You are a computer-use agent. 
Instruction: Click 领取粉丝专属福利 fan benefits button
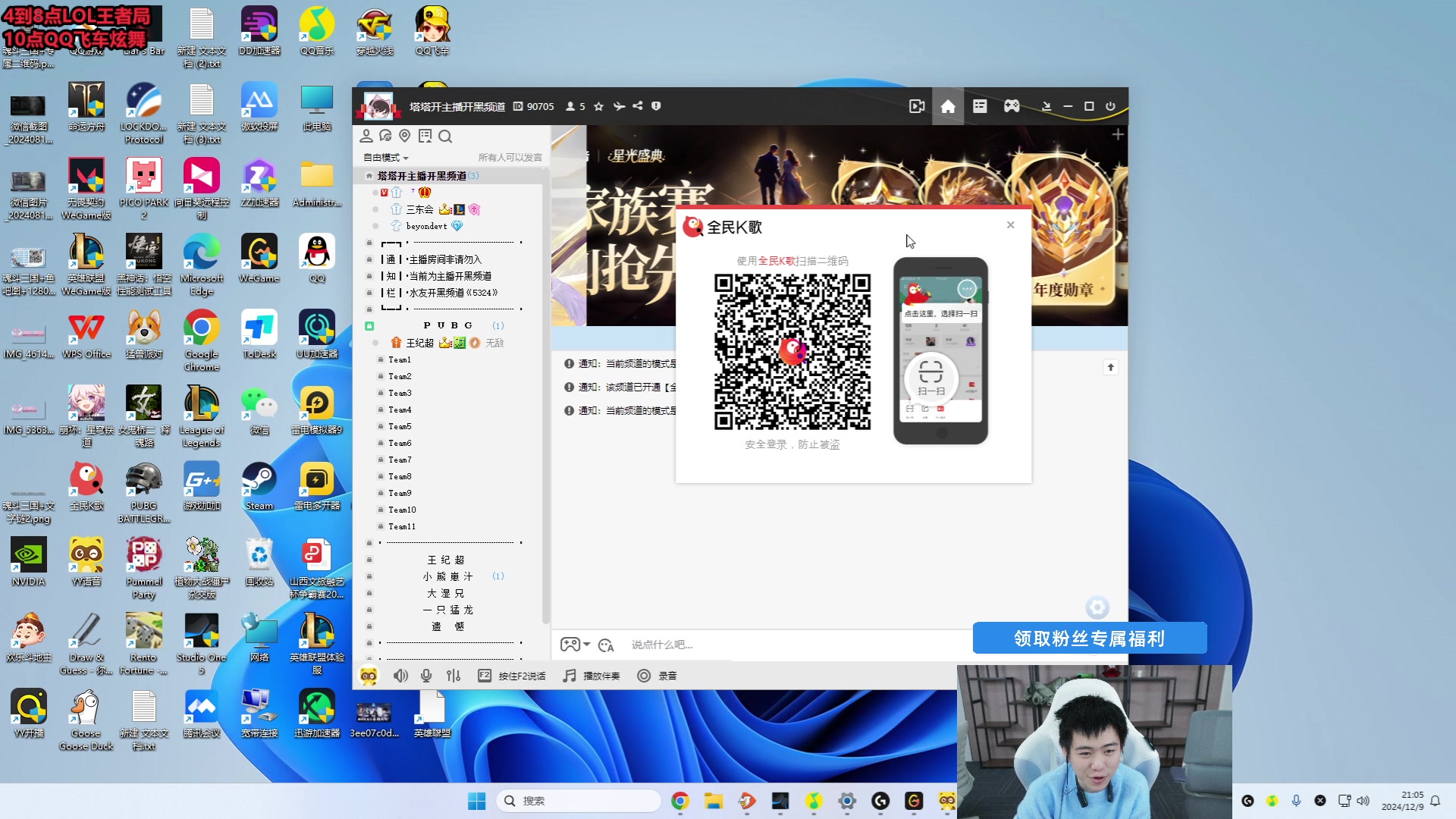pyautogui.click(x=1089, y=638)
